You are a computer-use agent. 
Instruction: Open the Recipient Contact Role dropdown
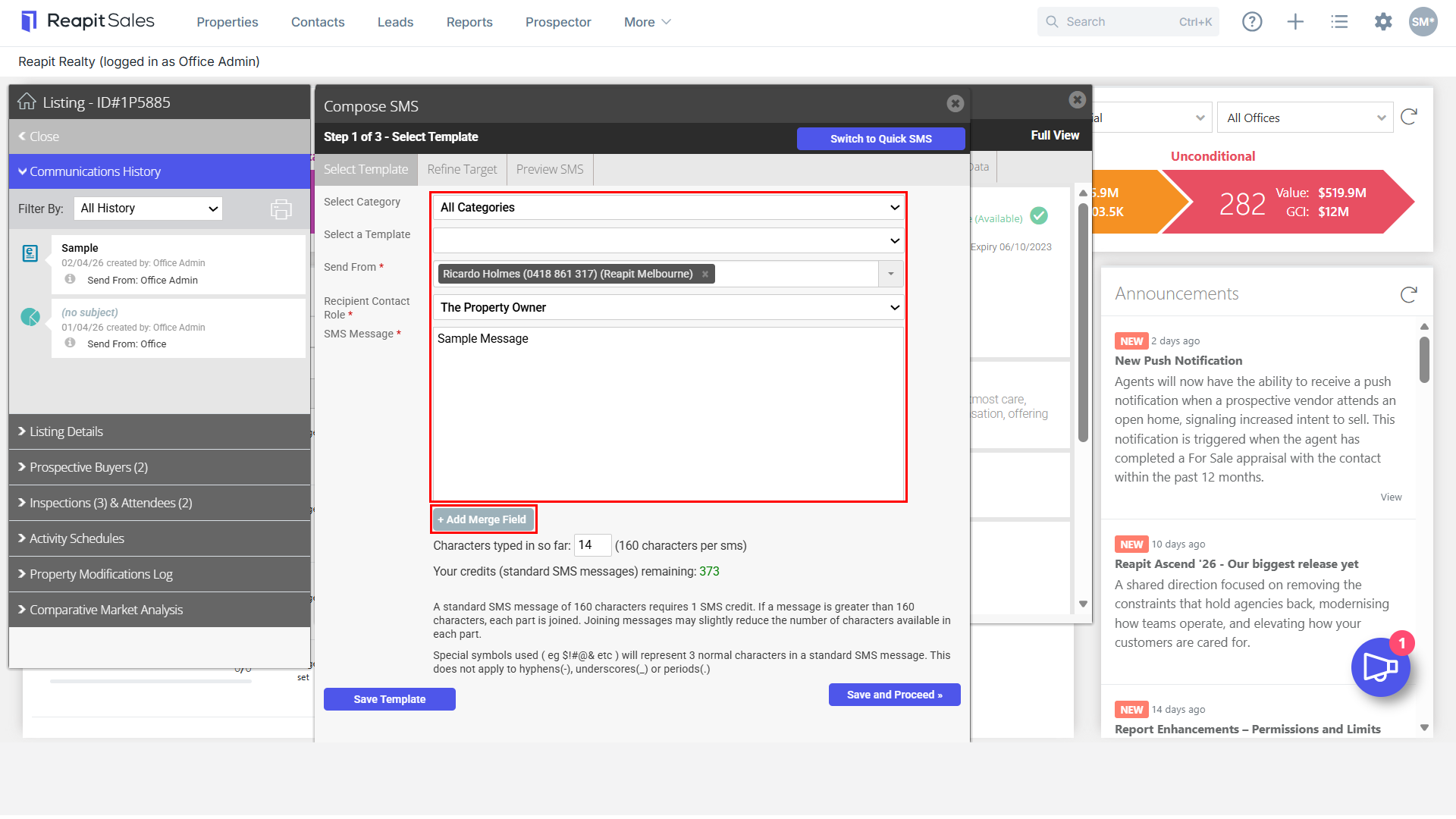point(669,307)
